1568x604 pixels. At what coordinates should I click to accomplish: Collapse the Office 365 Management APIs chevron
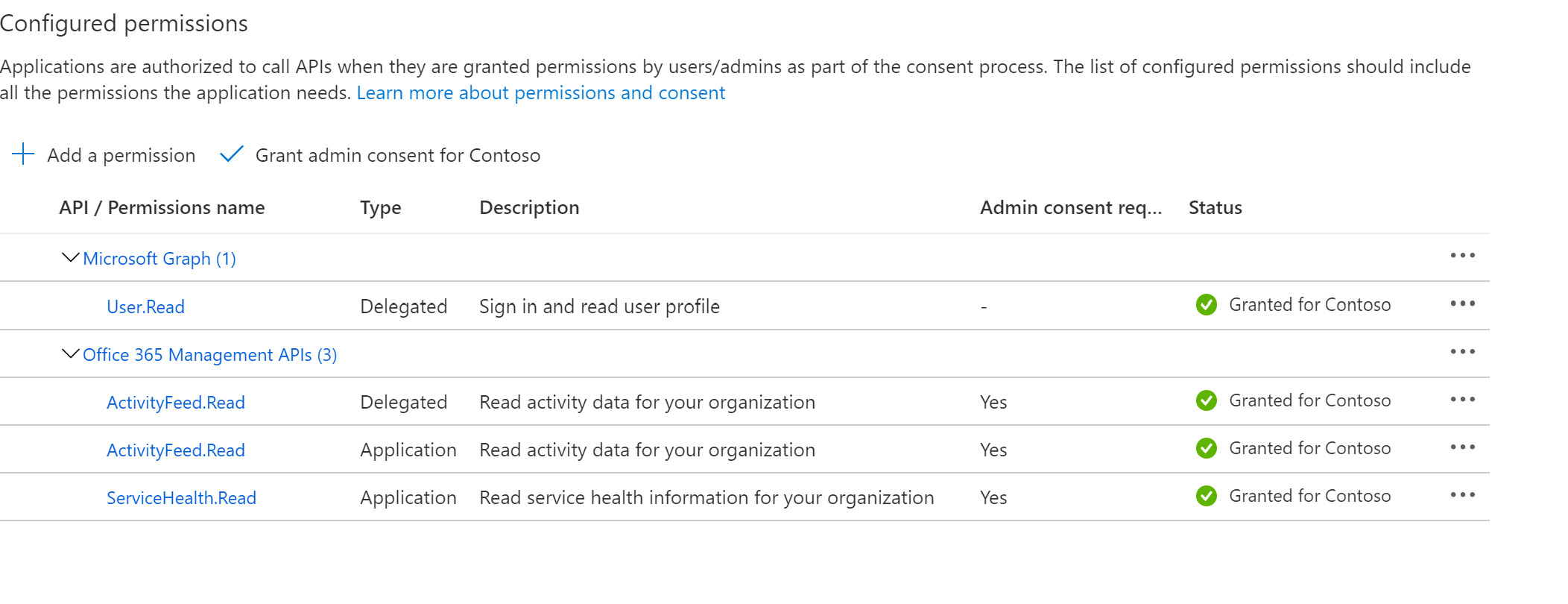pyautogui.click(x=70, y=353)
